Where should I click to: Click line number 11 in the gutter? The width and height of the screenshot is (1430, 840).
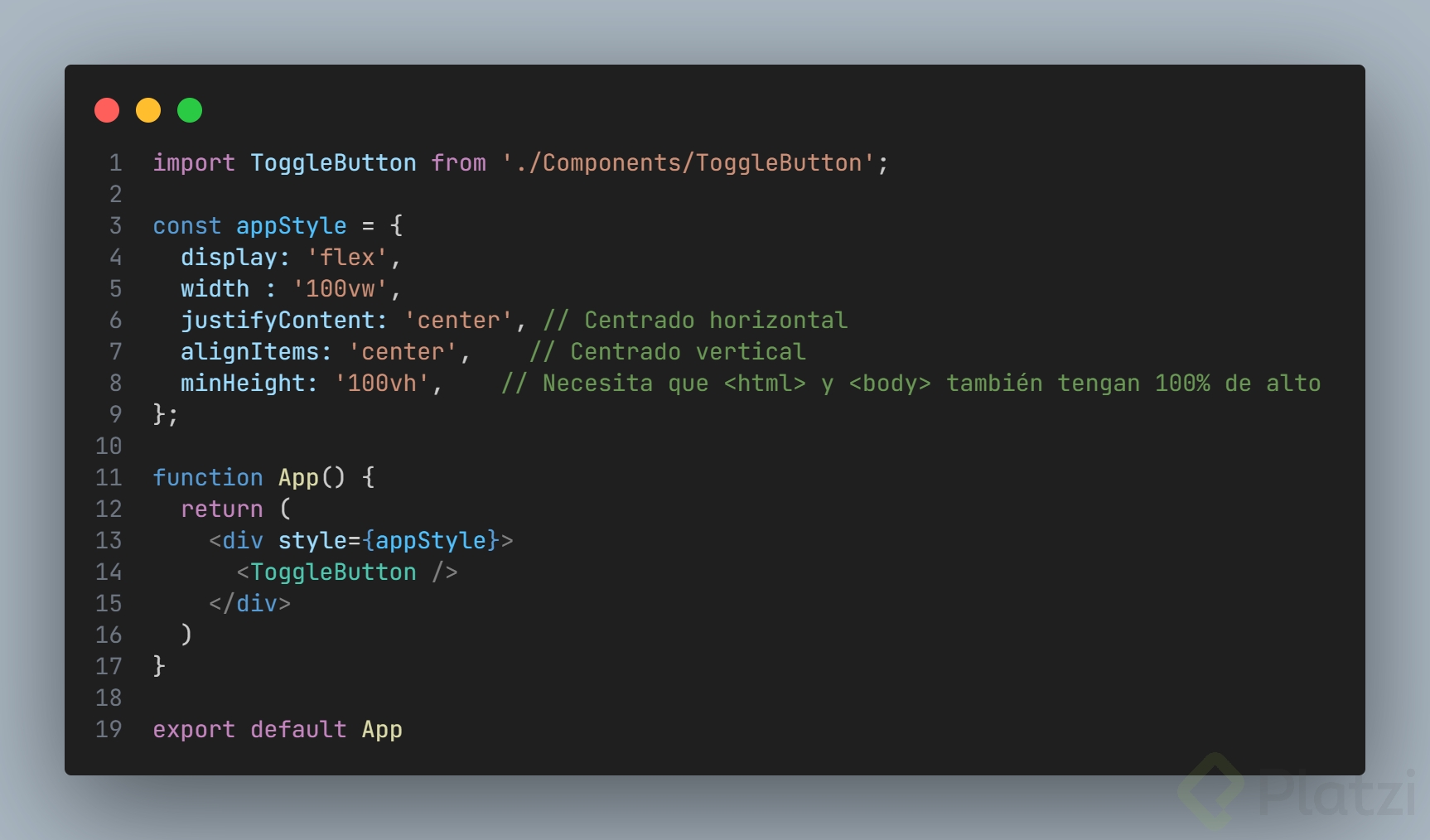pyautogui.click(x=109, y=478)
